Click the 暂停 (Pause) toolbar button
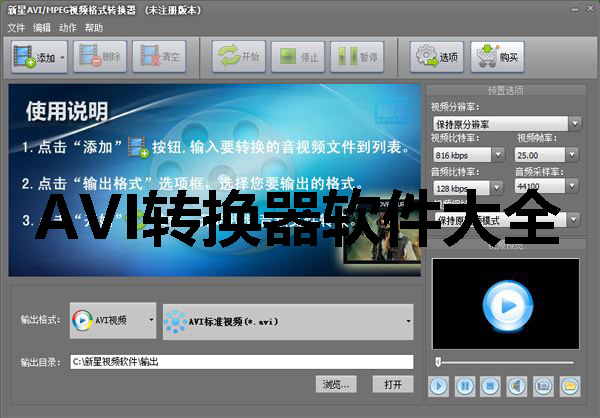Image resolution: width=600 pixels, height=418 pixels. click(x=357, y=57)
